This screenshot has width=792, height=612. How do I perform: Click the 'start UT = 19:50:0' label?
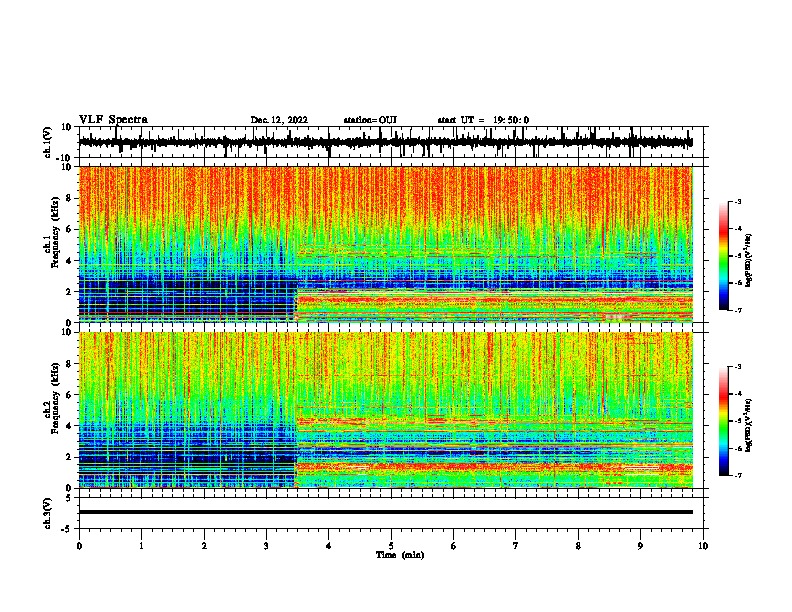(x=483, y=120)
